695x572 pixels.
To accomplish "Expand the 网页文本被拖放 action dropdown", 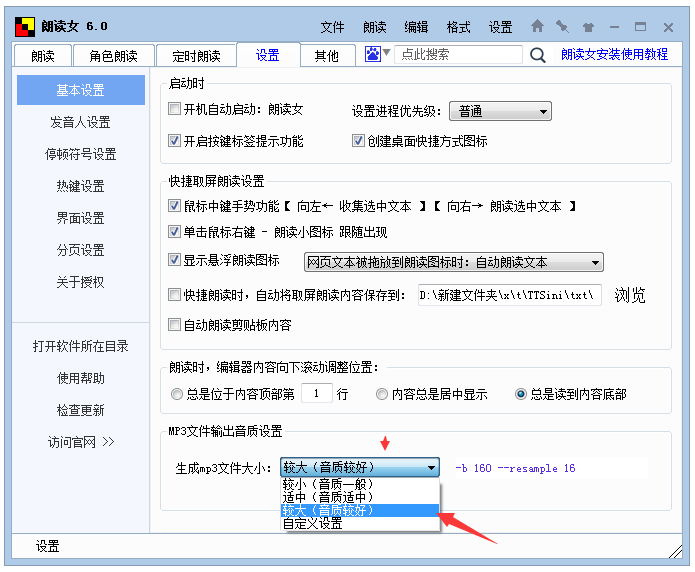I will (x=453, y=262).
